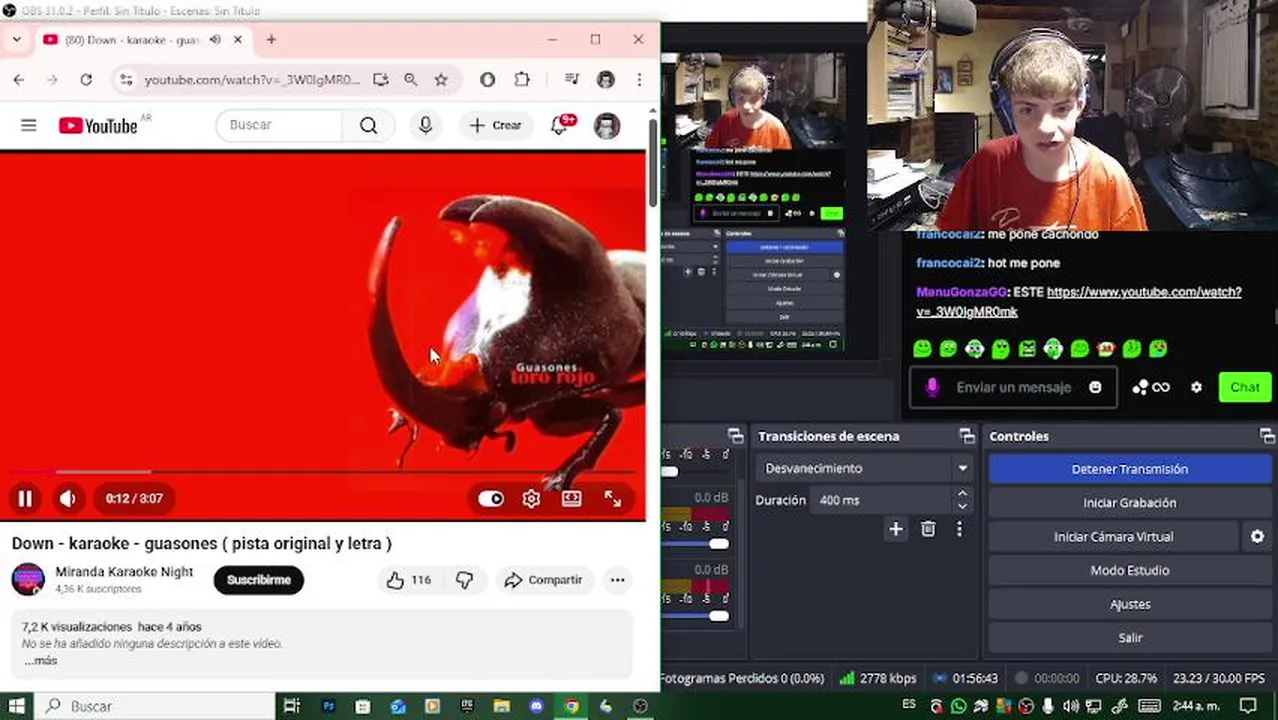Click the Crear button on YouTube

495,125
